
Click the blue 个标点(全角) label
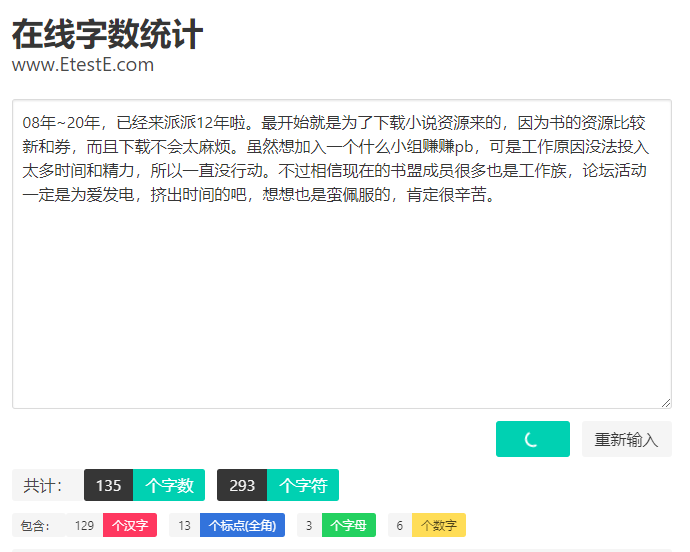(242, 525)
